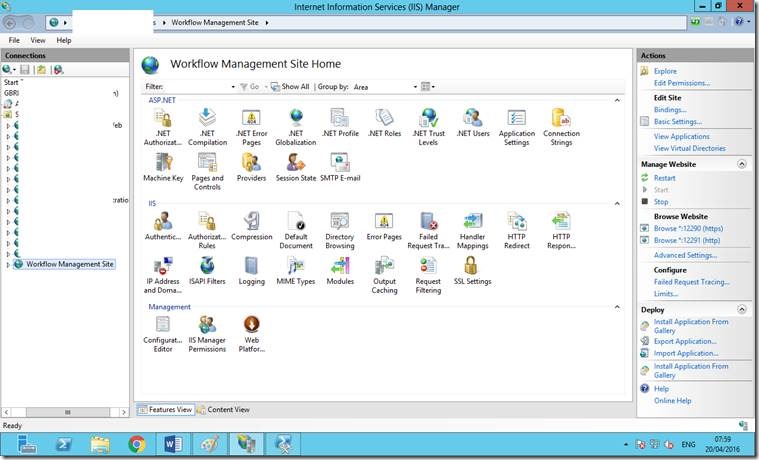Open .NET Error Pages feature
The image size is (759, 460).
click(x=251, y=127)
